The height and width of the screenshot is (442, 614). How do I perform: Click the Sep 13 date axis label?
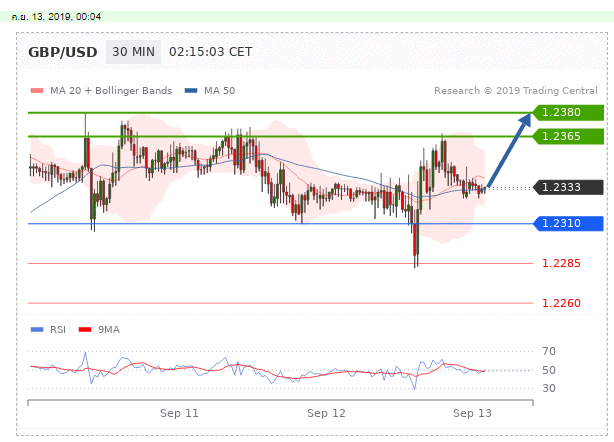tap(472, 413)
